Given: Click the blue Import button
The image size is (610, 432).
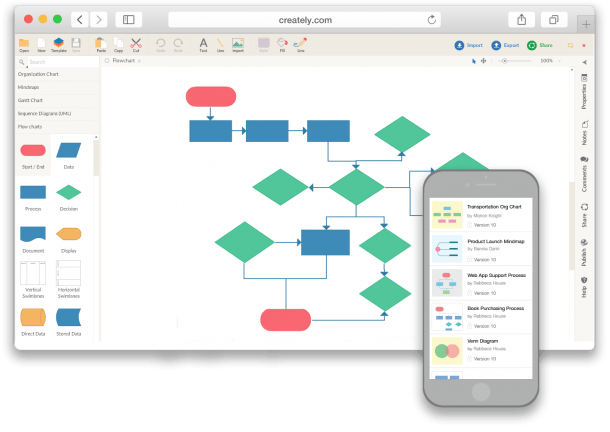Looking at the screenshot, I should tap(468, 46).
